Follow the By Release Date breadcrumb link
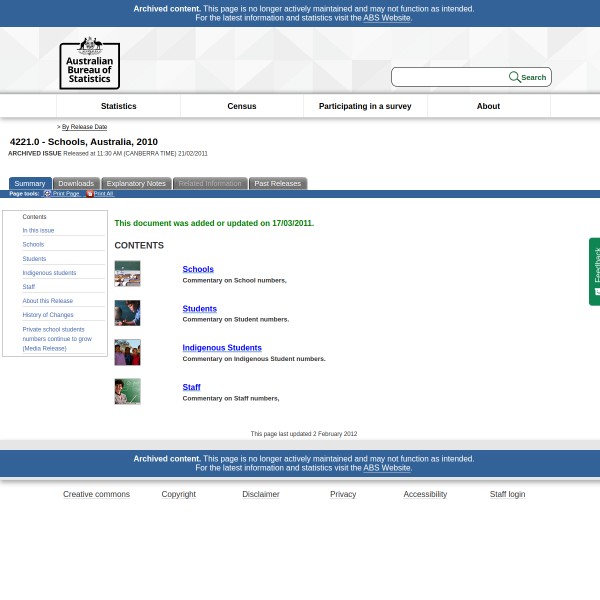The image size is (600, 600). tap(84, 127)
